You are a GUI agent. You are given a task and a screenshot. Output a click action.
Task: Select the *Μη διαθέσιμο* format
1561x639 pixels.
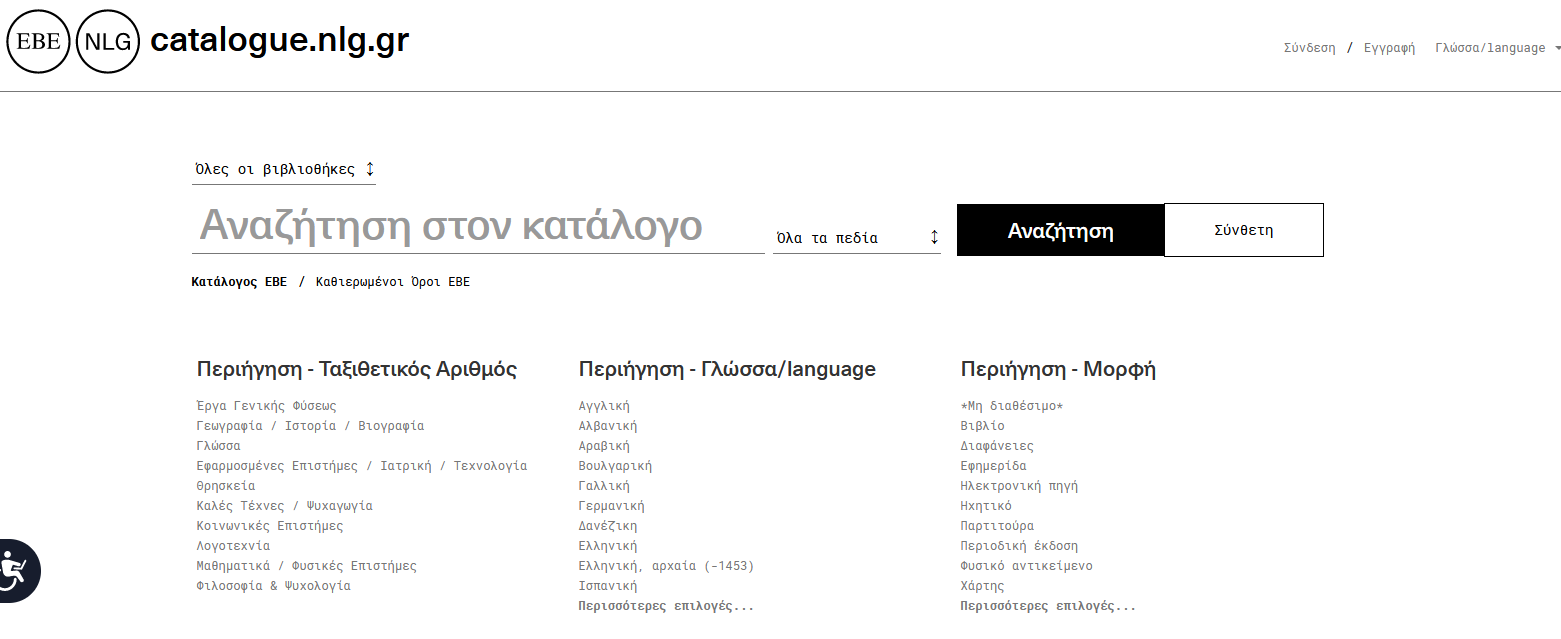coord(1012,406)
